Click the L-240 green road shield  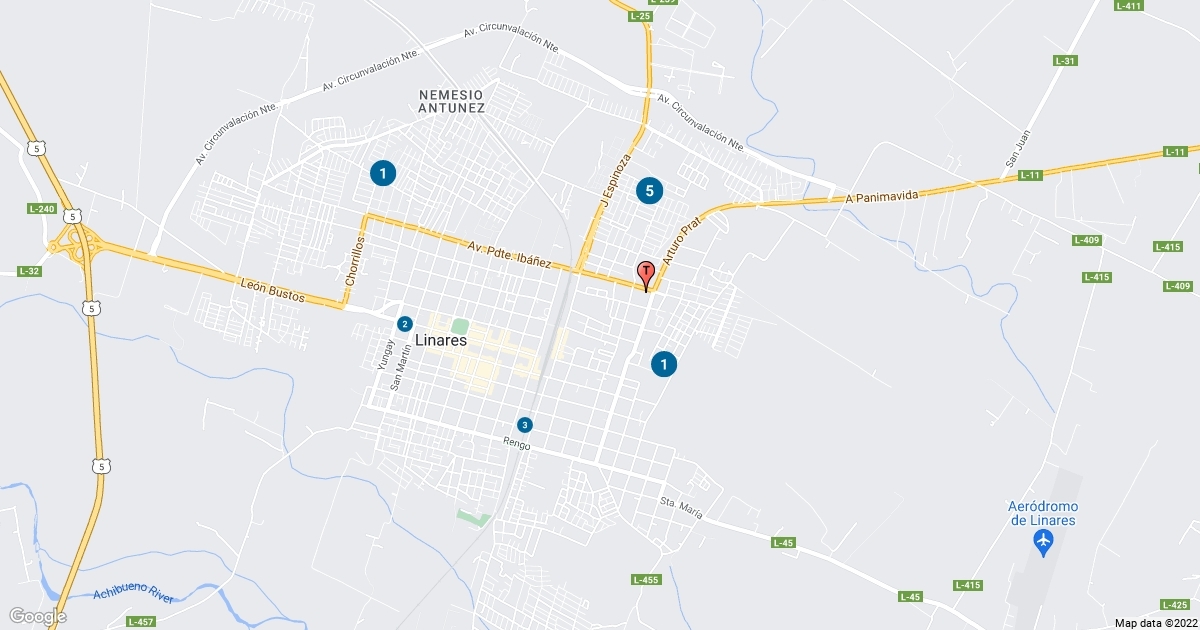coord(42,208)
